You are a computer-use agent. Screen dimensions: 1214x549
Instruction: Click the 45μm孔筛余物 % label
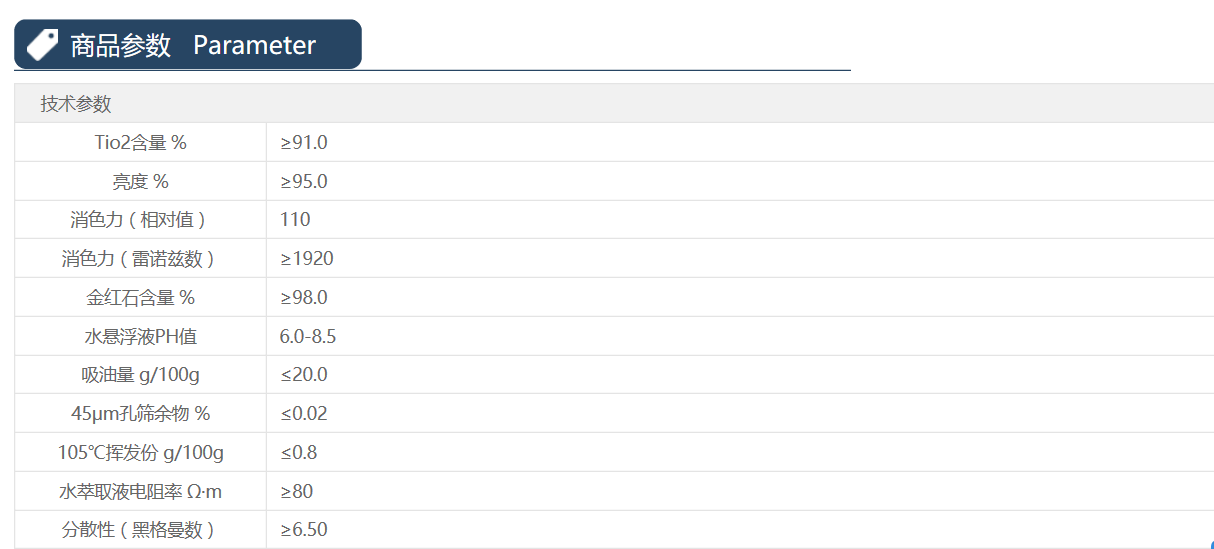(x=140, y=414)
